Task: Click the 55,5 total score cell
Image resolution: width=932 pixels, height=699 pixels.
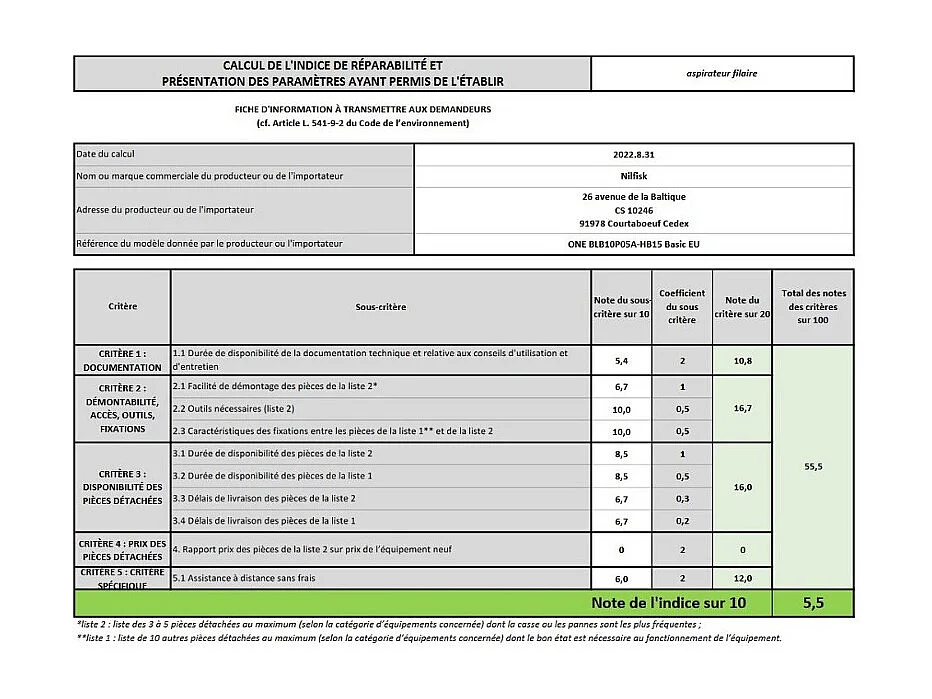Action: tap(813, 467)
